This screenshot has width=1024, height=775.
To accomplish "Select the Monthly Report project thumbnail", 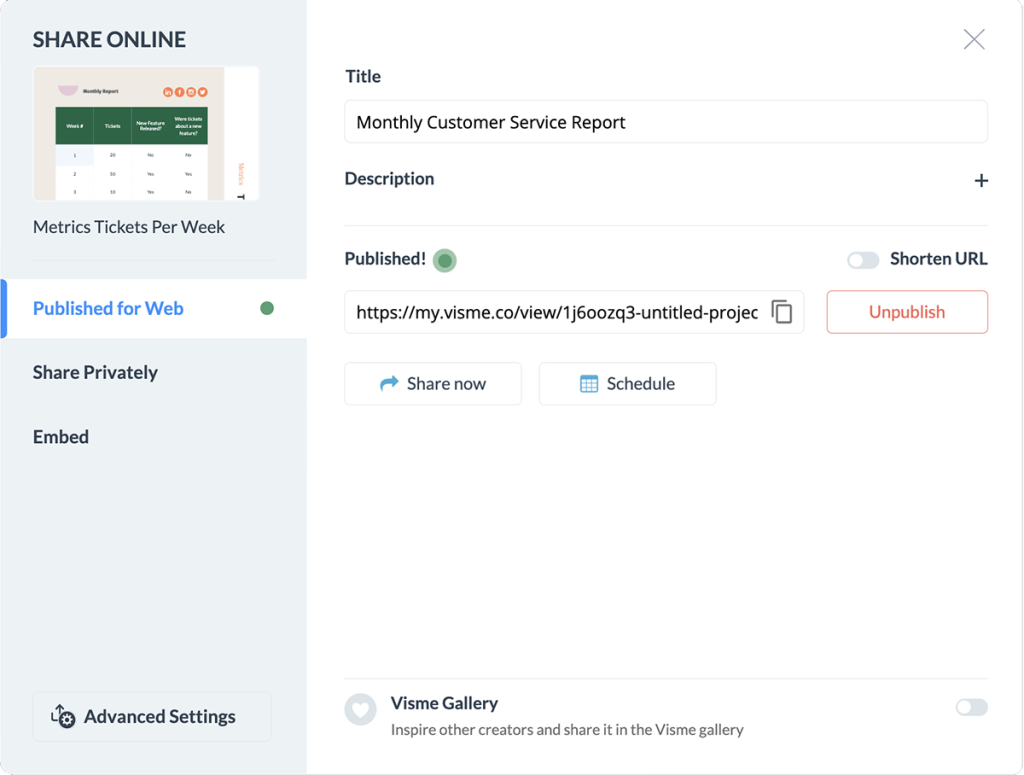I will point(146,133).
